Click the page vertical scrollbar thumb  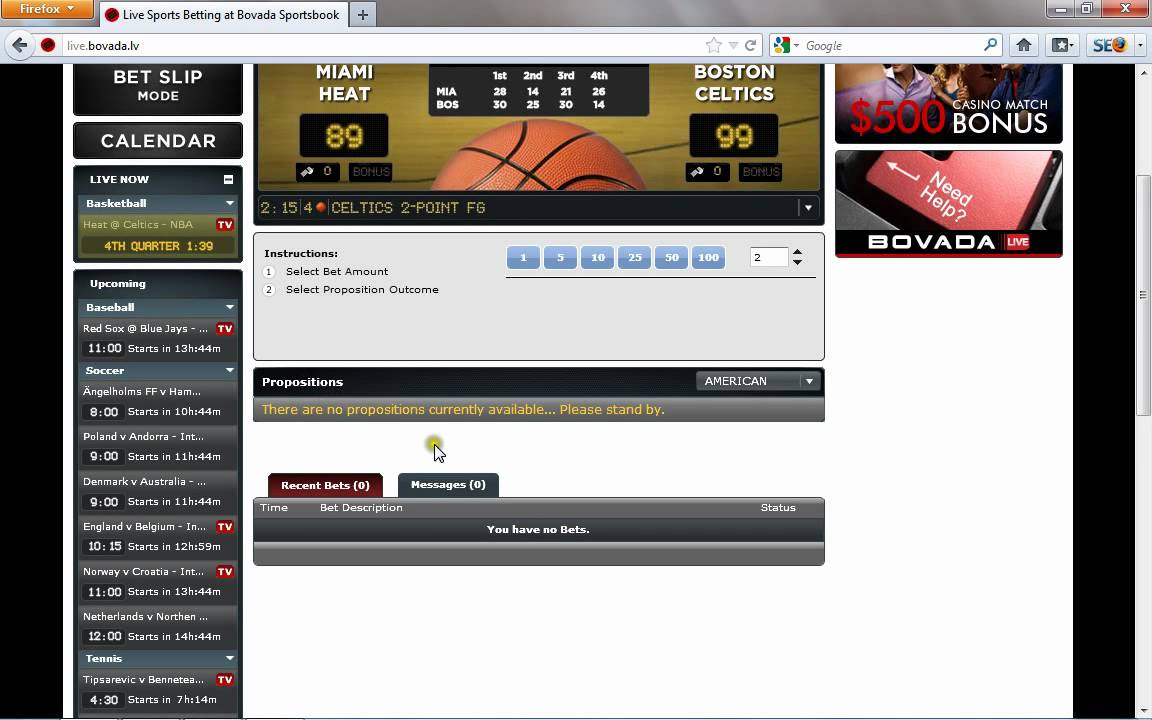1143,295
